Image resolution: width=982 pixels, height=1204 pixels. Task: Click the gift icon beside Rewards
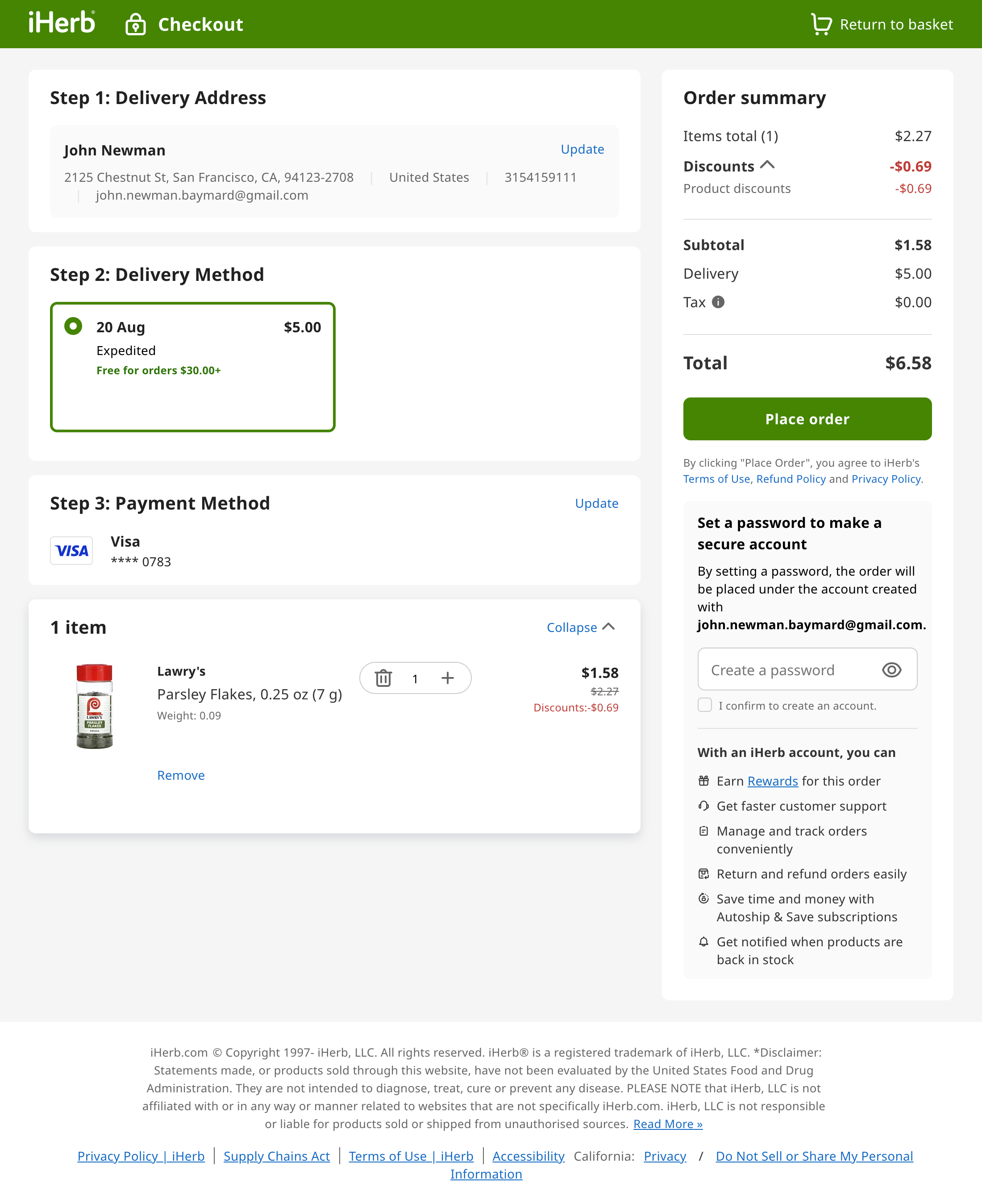tap(703, 781)
